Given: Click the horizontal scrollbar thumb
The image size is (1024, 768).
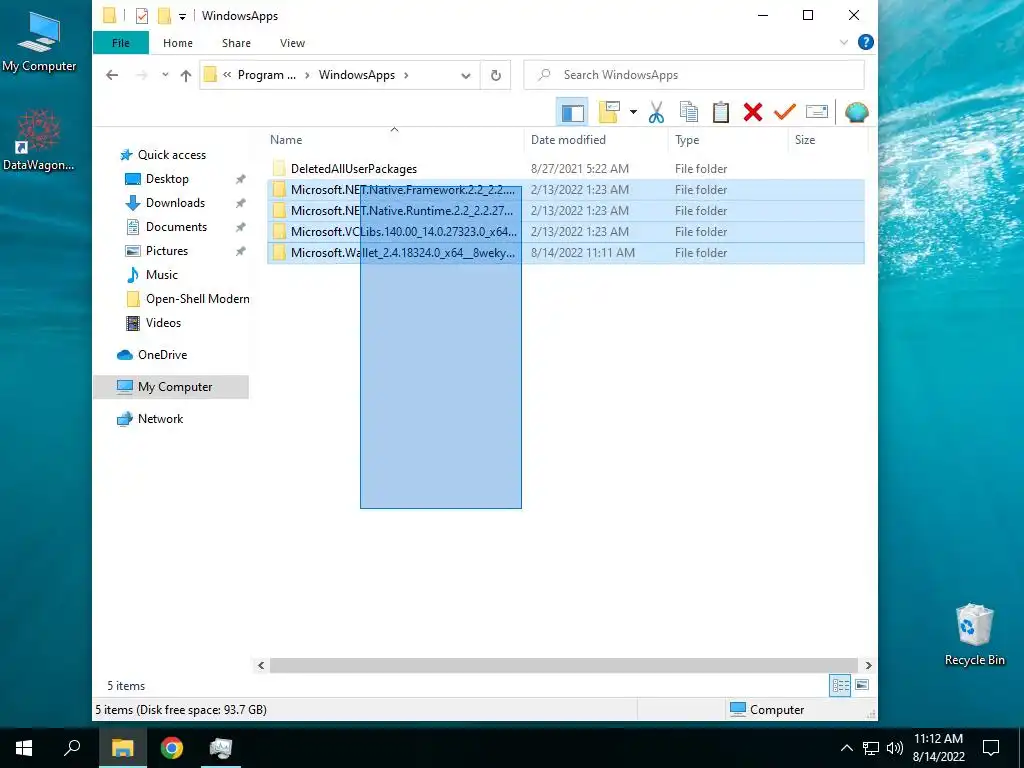Looking at the screenshot, I should tap(564, 665).
